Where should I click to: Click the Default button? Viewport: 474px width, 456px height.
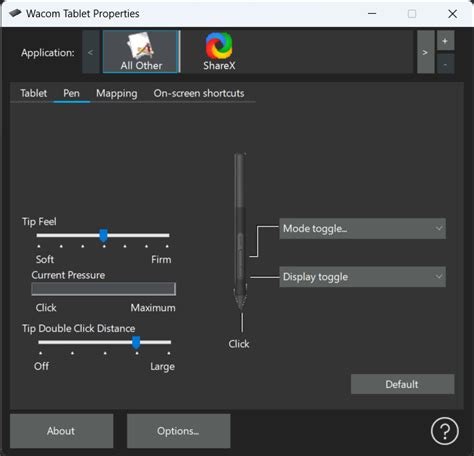[402, 384]
